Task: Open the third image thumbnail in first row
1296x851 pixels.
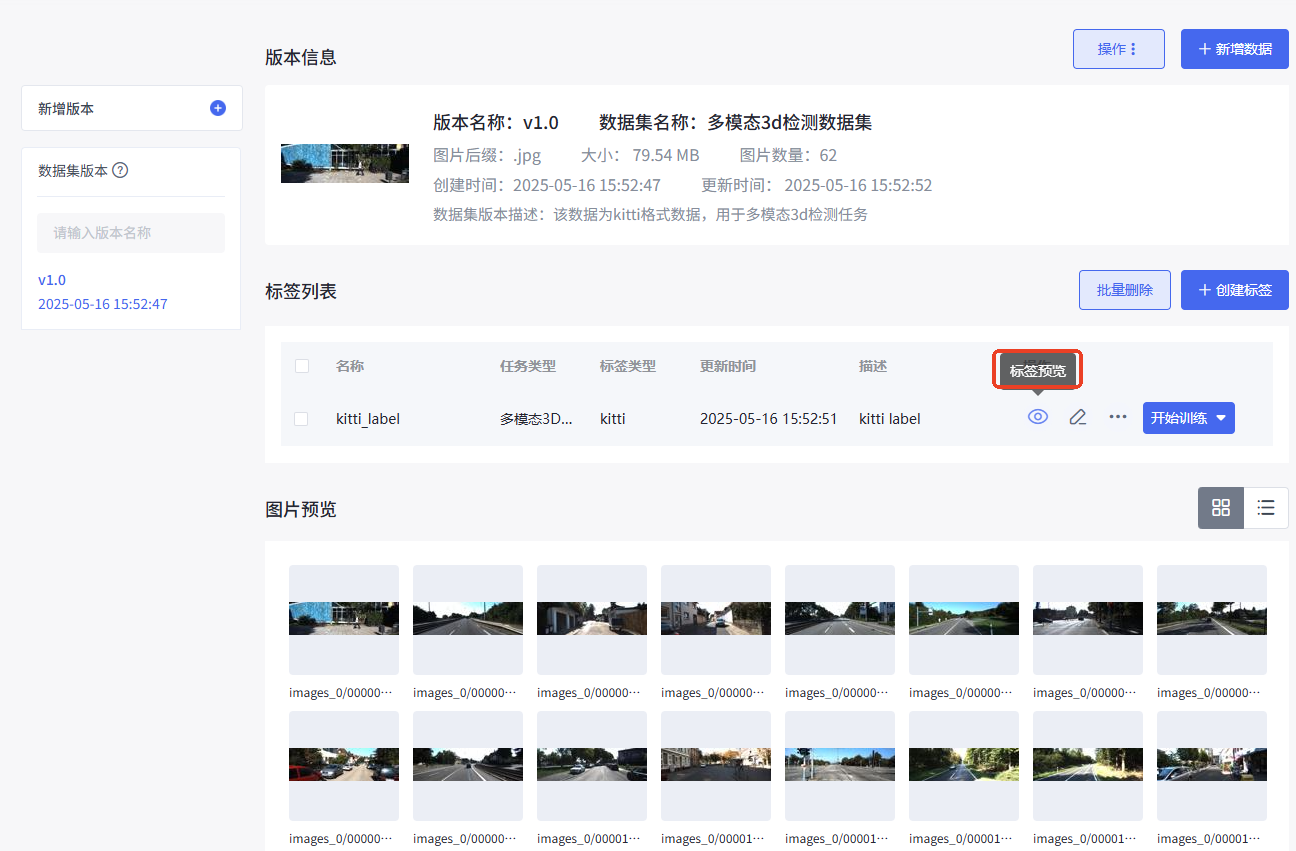Action: [592, 620]
